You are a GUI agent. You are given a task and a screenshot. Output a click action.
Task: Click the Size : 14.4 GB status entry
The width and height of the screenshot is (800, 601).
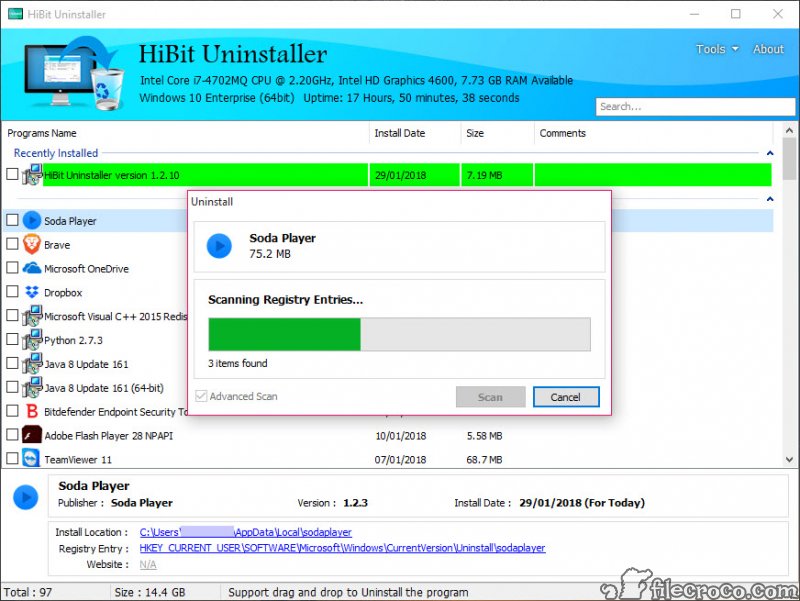(x=149, y=592)
